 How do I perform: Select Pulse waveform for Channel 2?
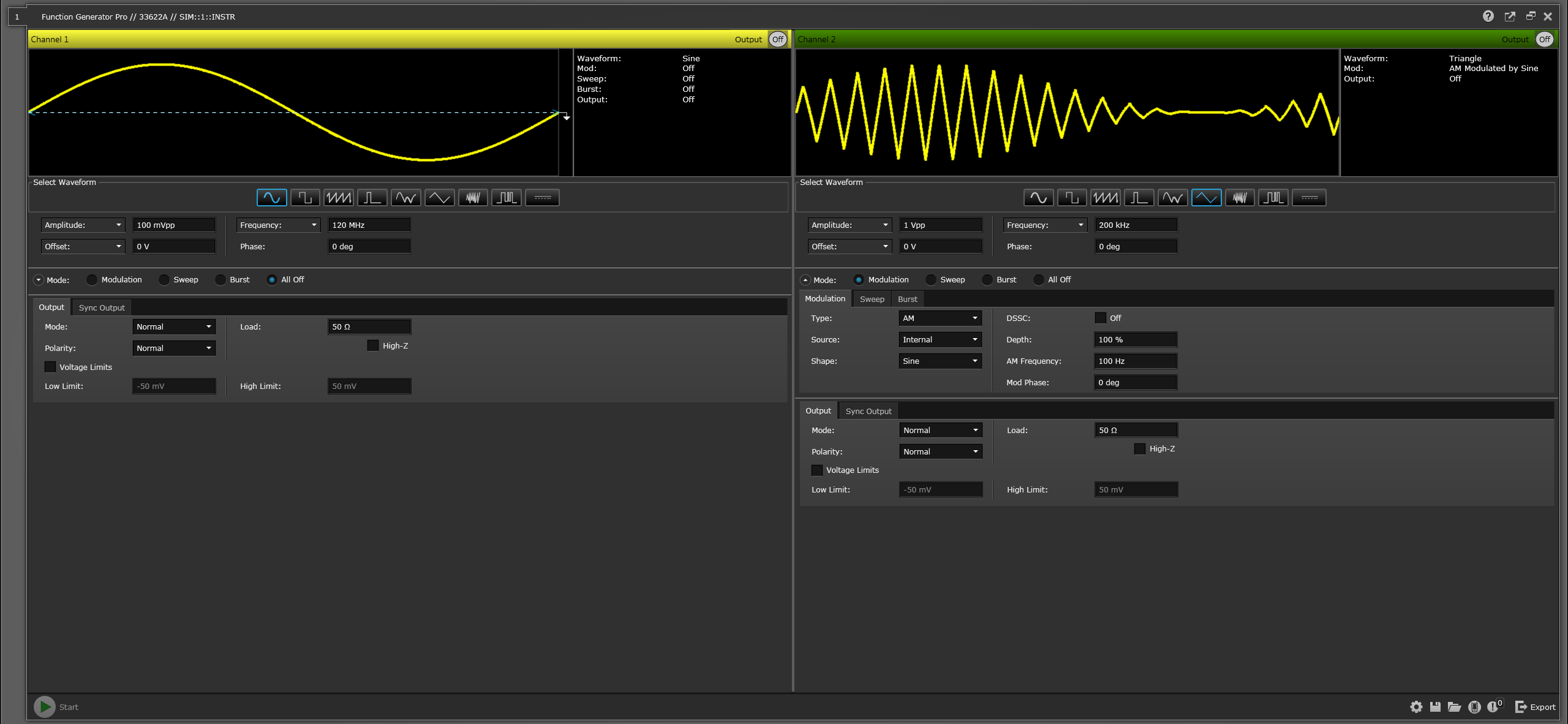(1139, 198)
